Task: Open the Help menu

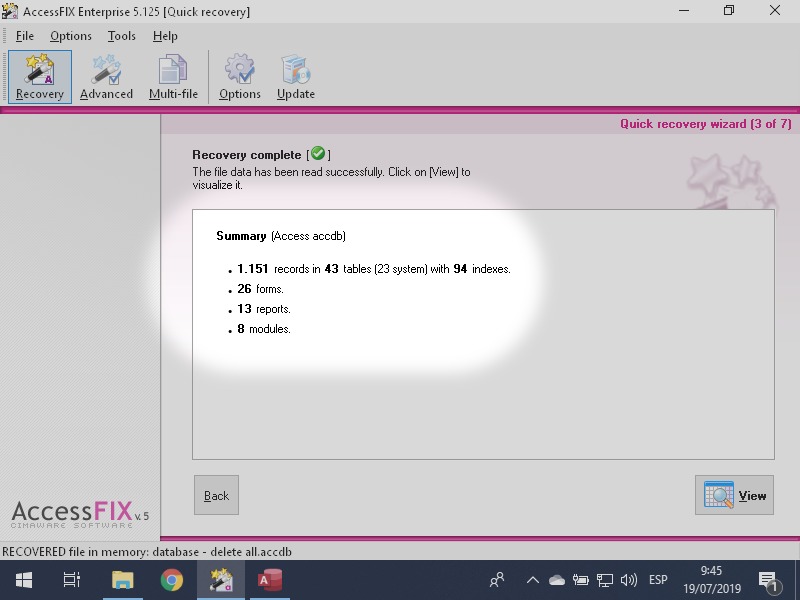Action: [x=165, y=35]
